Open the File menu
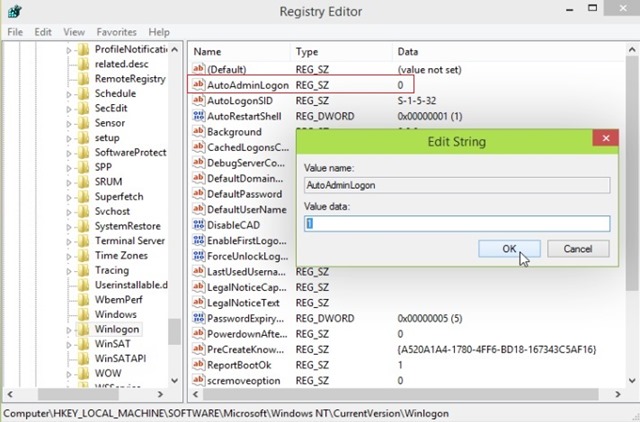The height and width of the screenshot is (422, 640). [15, 32]
